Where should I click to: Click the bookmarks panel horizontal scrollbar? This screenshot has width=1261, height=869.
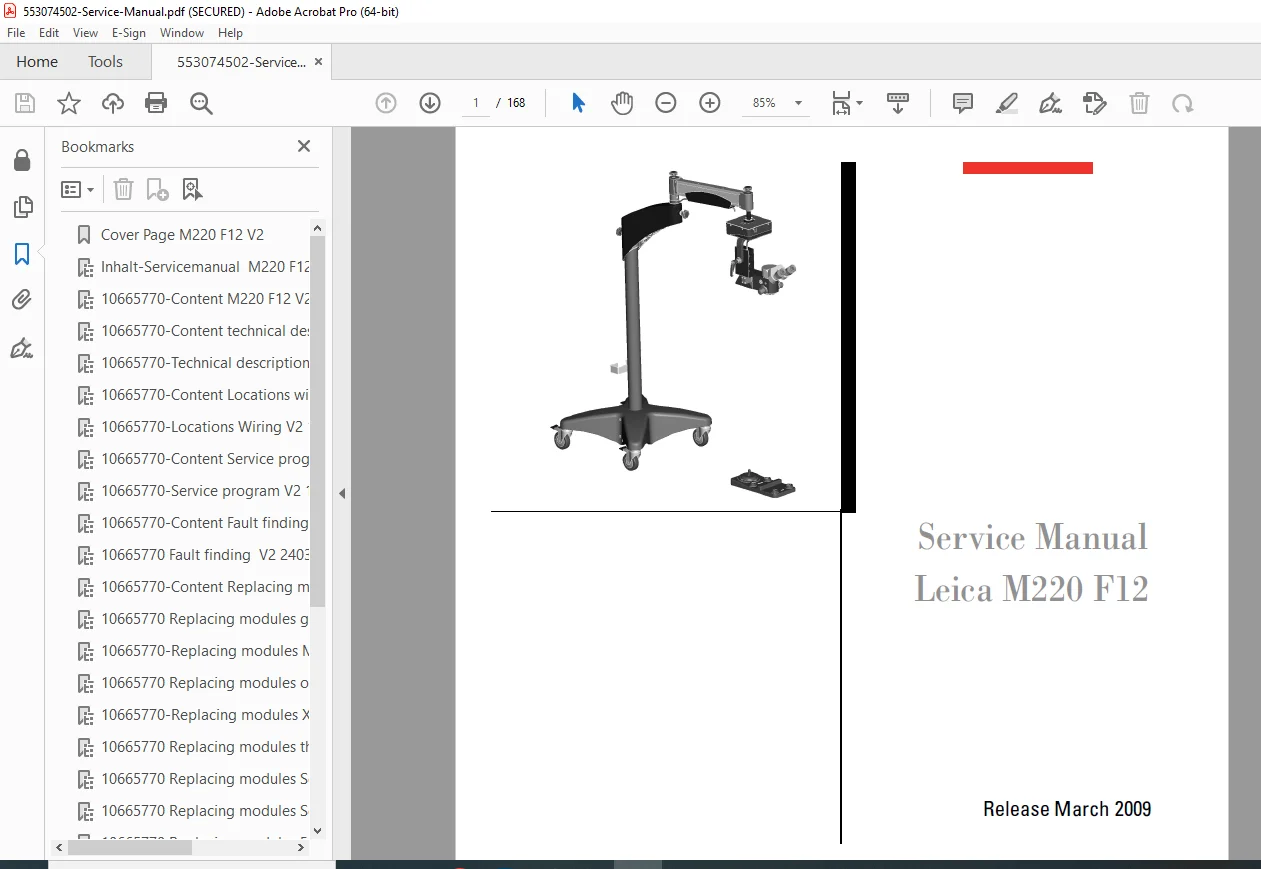point(130,847)
